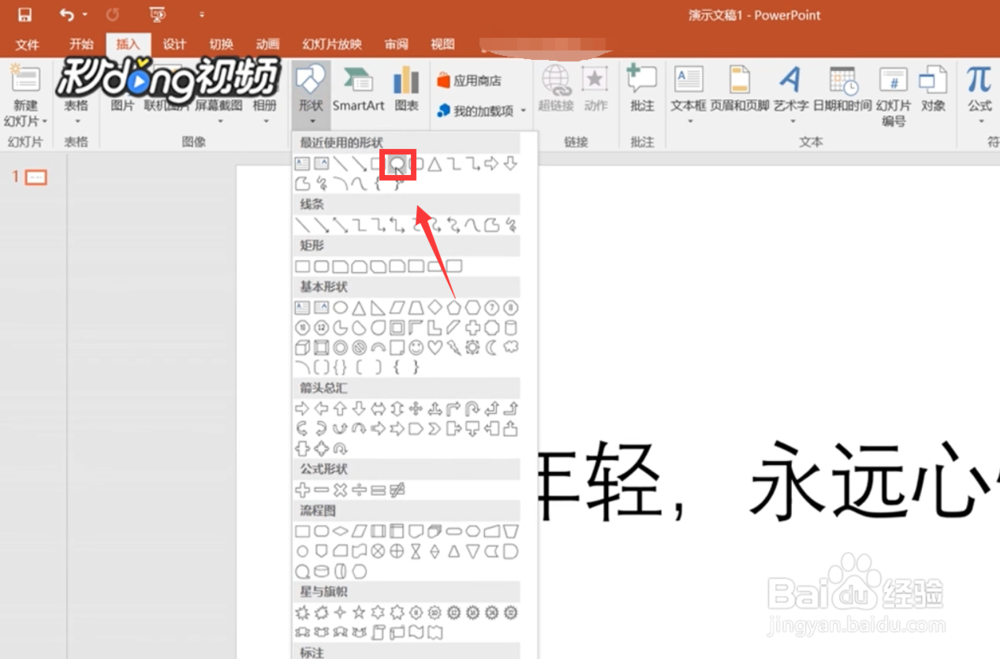The image size is (1000, 659).
Task: Pick the Heart shape from basic shapes
Action: click(x=435, y=348)
